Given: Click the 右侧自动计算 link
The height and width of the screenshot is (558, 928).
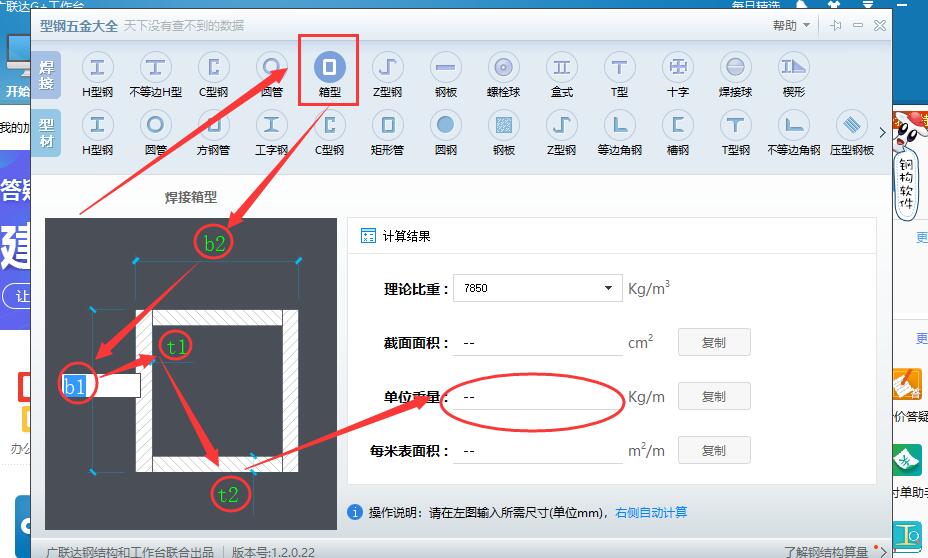Looking at the screenshot, I should [x=651, y=512].
